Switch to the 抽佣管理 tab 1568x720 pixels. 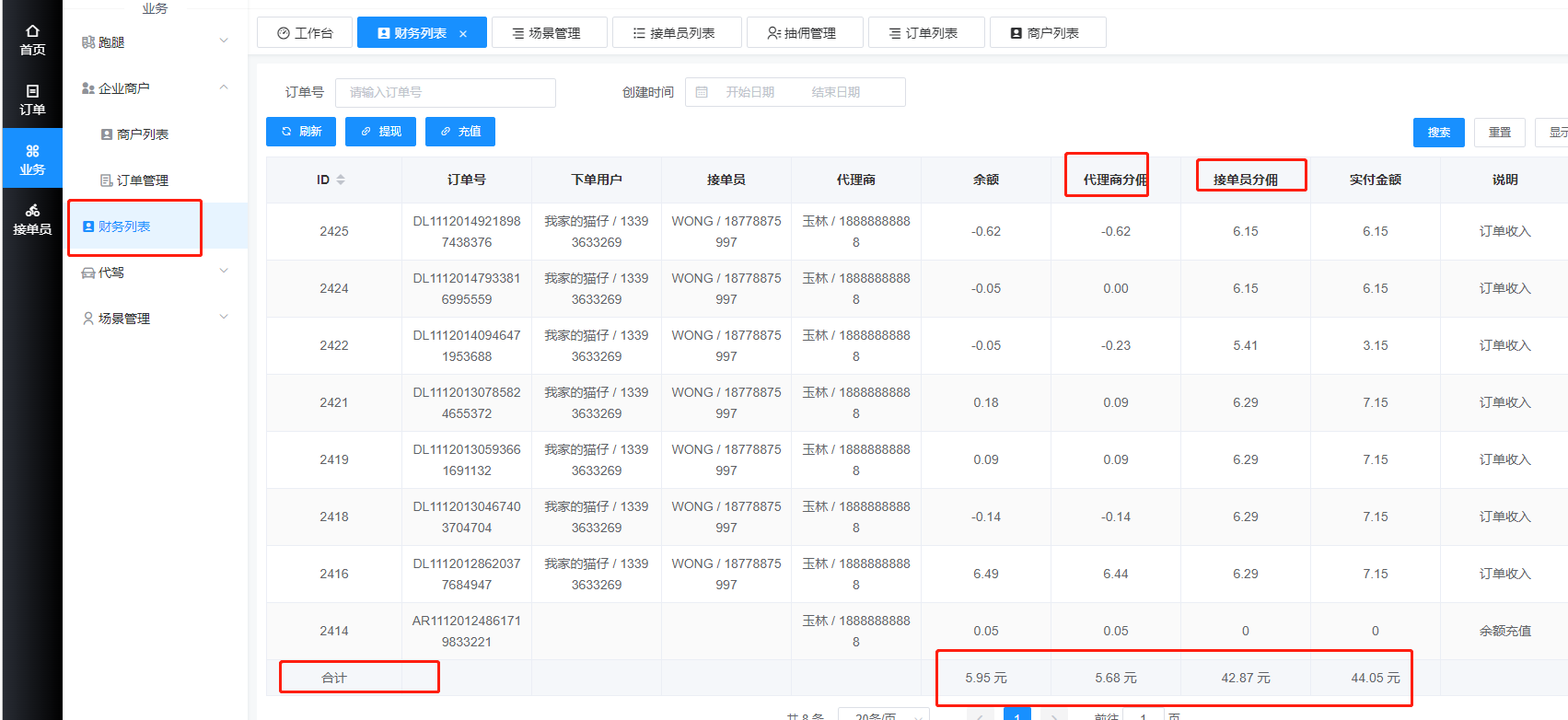(805, 32)
